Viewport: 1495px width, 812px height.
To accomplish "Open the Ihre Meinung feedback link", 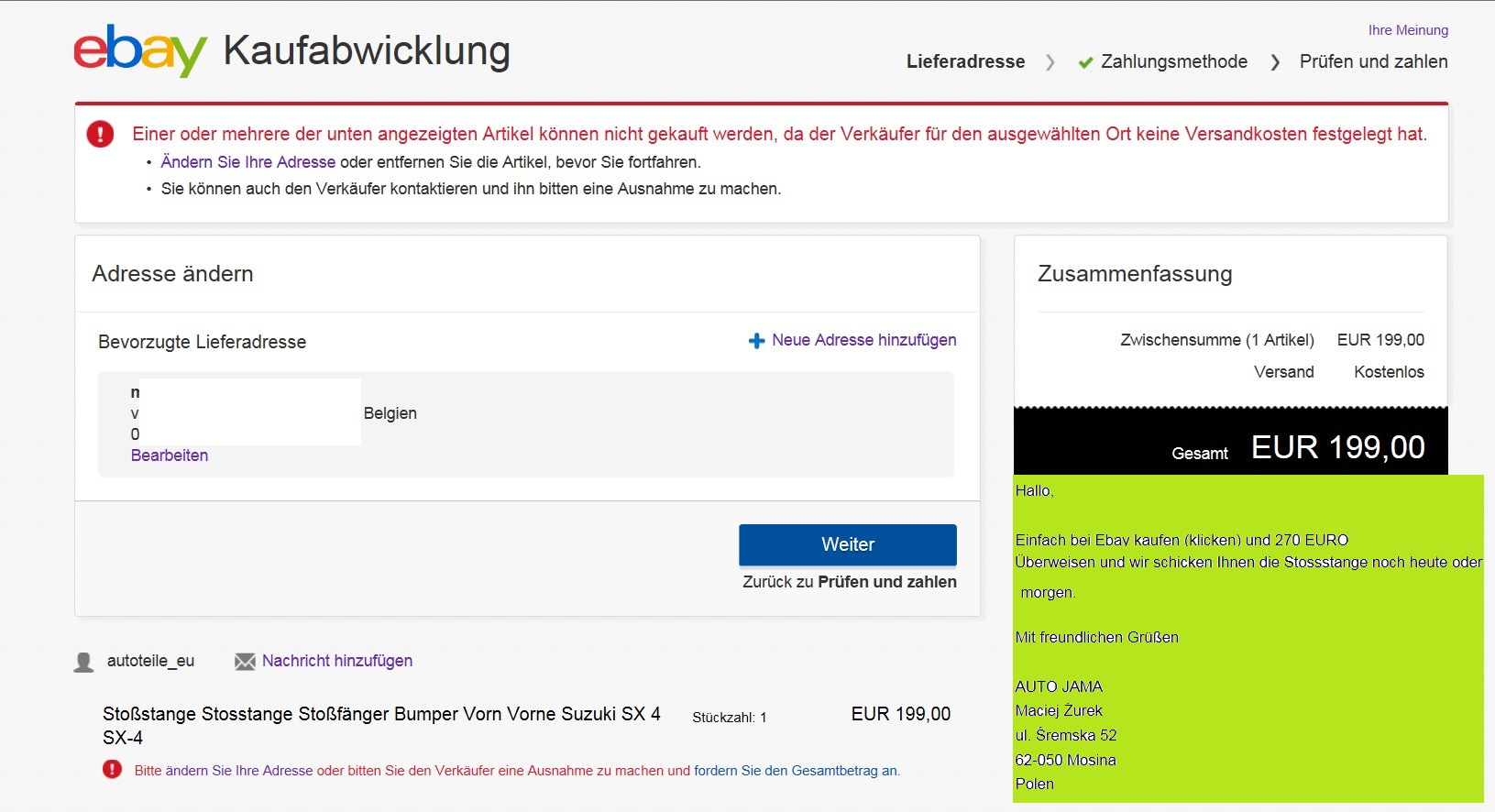I will (x=1408, y=30).
